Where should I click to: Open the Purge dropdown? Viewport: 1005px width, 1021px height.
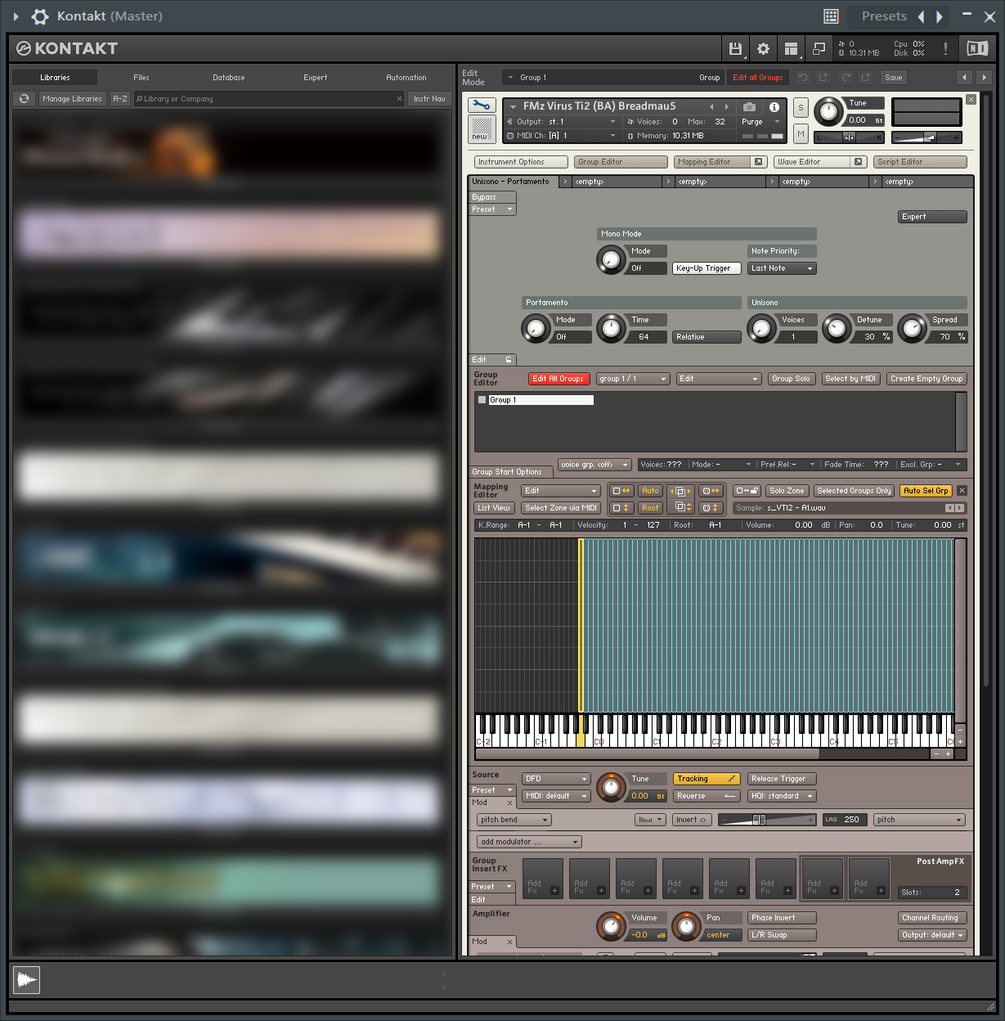point(761,122)
